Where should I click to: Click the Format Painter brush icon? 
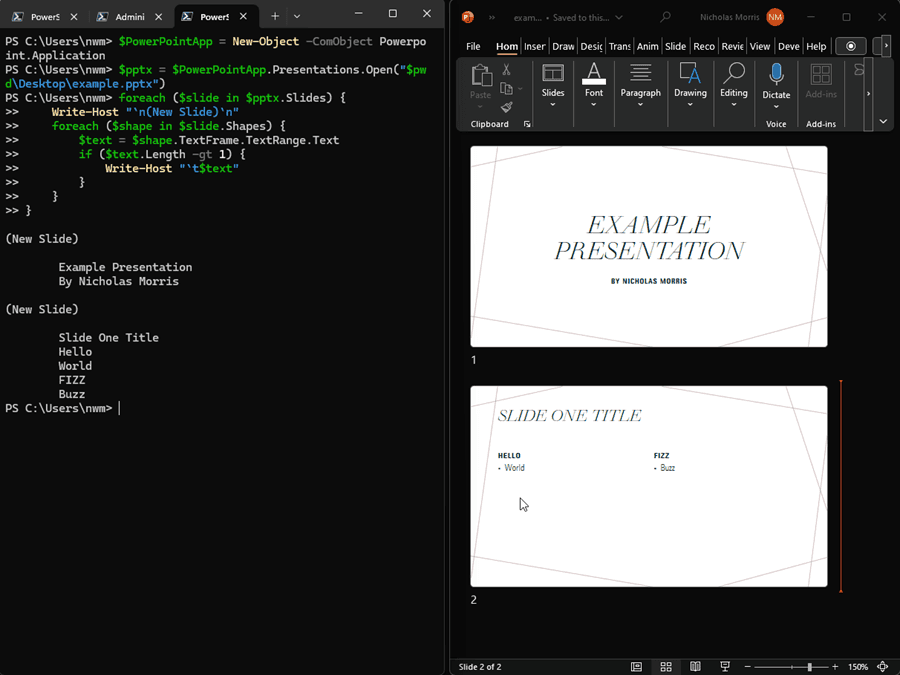tap(506, 107)
